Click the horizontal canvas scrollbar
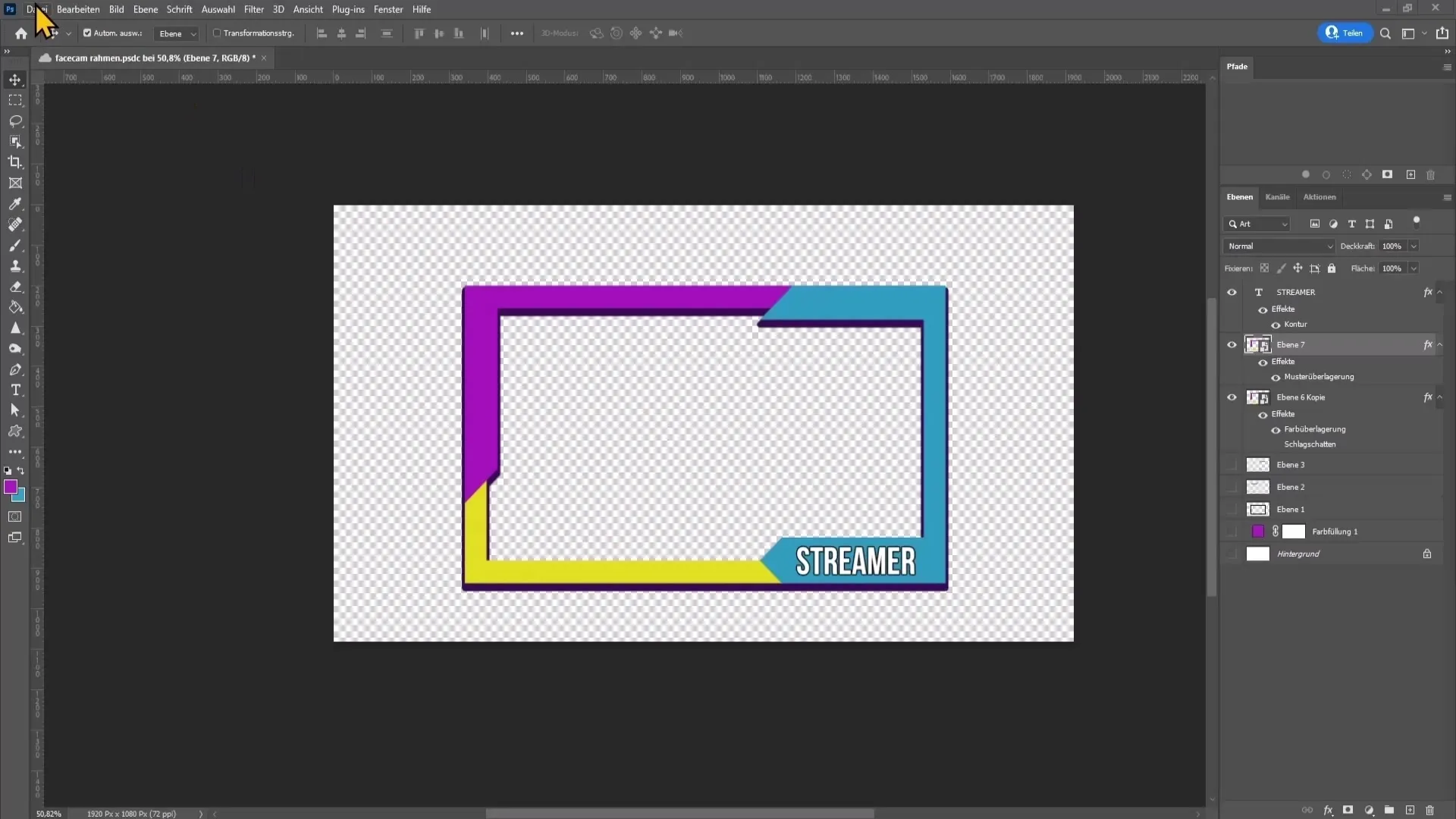 click(x=679, y=814)
